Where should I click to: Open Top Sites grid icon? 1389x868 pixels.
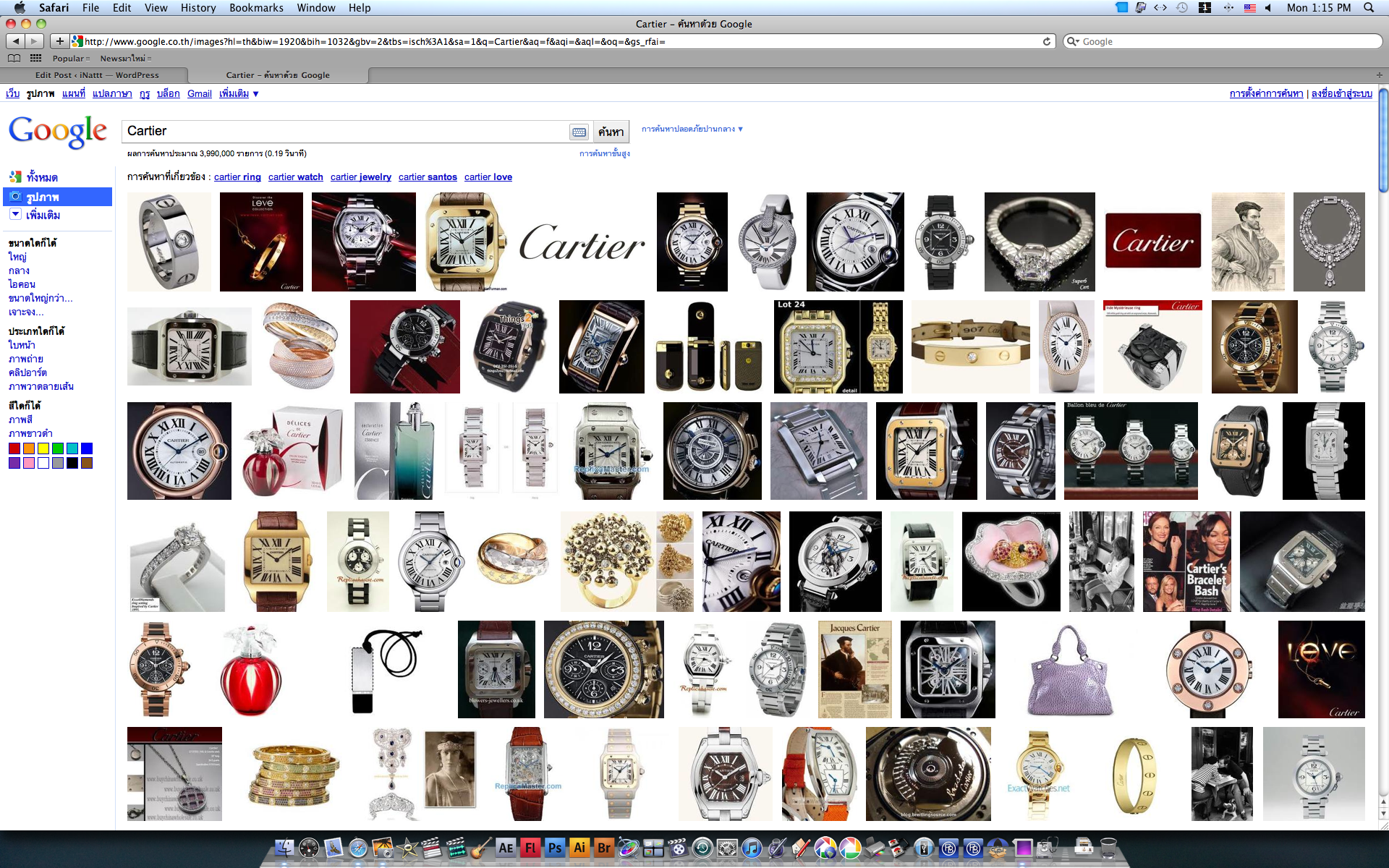tap(35, 58)
